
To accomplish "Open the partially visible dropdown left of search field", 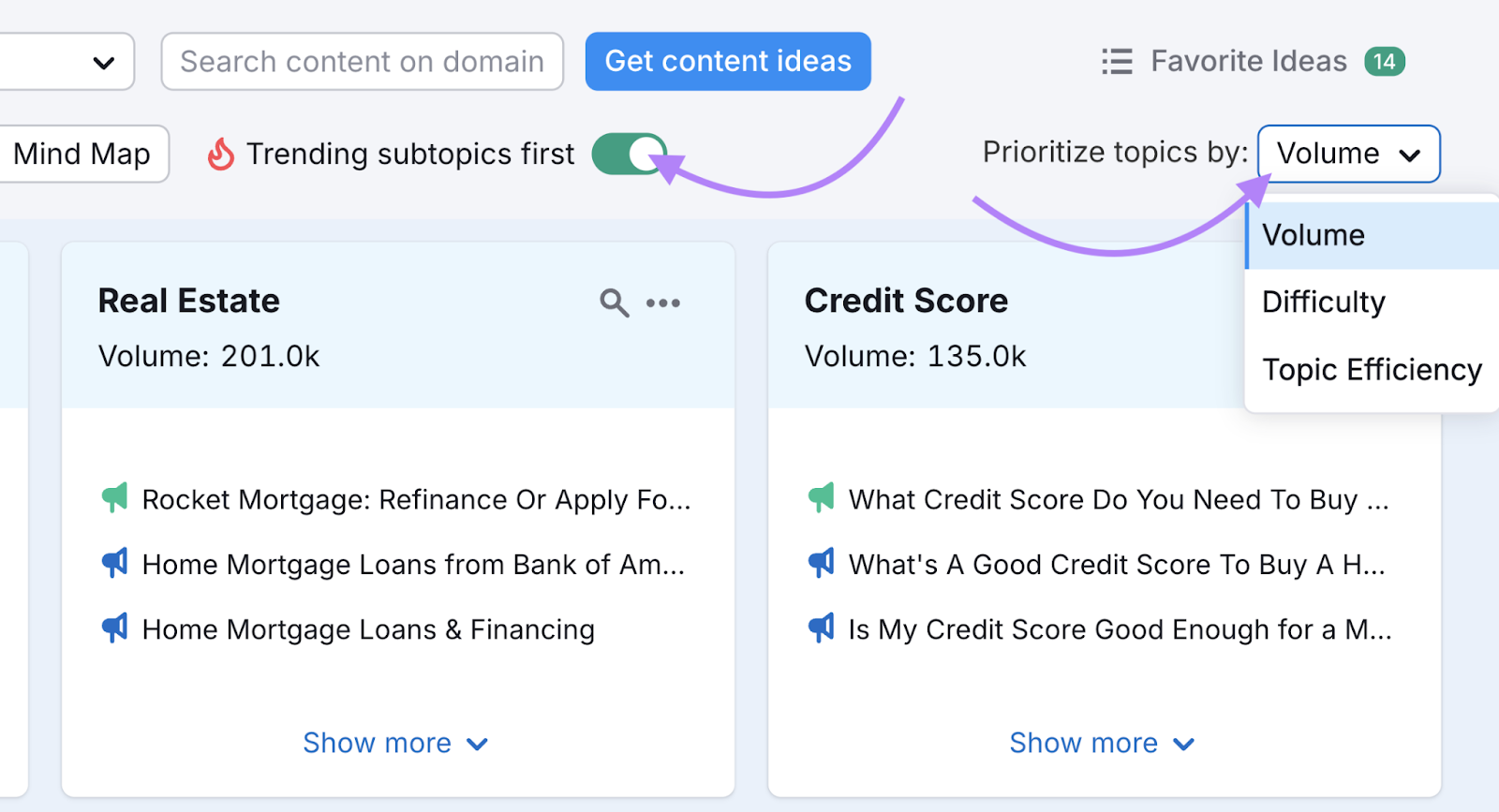I will click(x=67, y=62).
